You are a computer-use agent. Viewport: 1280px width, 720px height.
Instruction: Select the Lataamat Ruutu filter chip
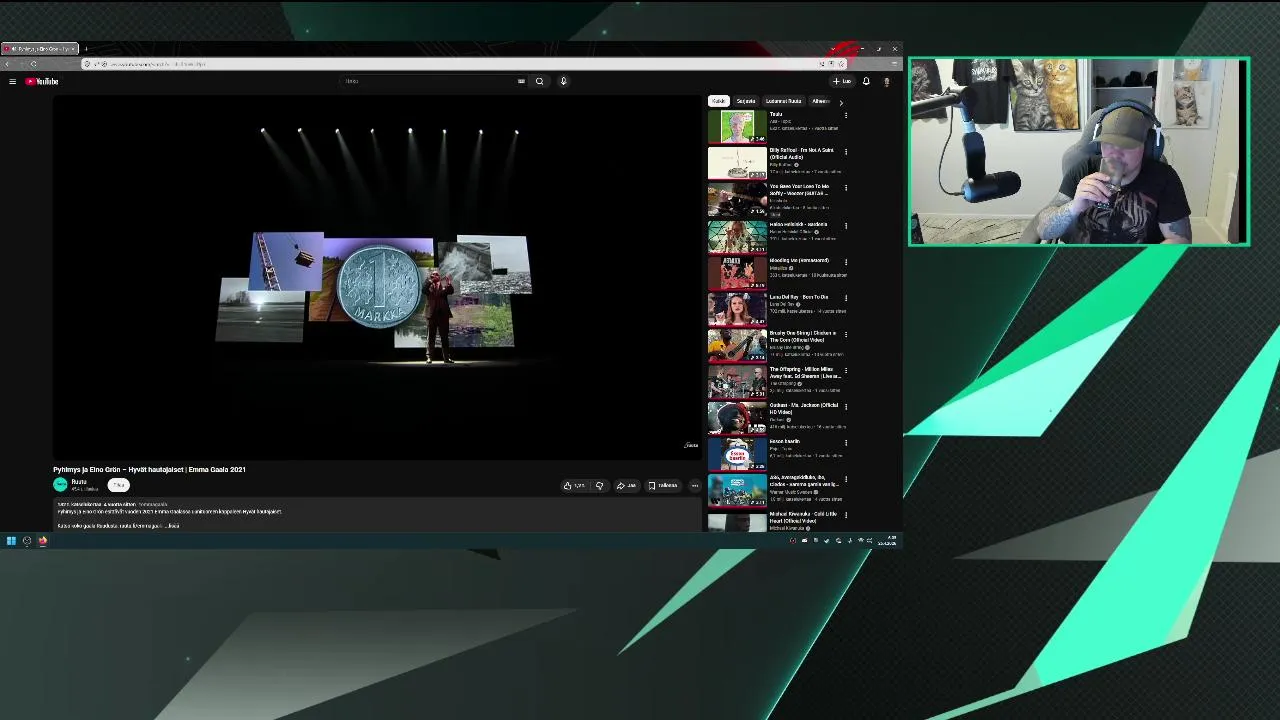click(x=783, y=101)
